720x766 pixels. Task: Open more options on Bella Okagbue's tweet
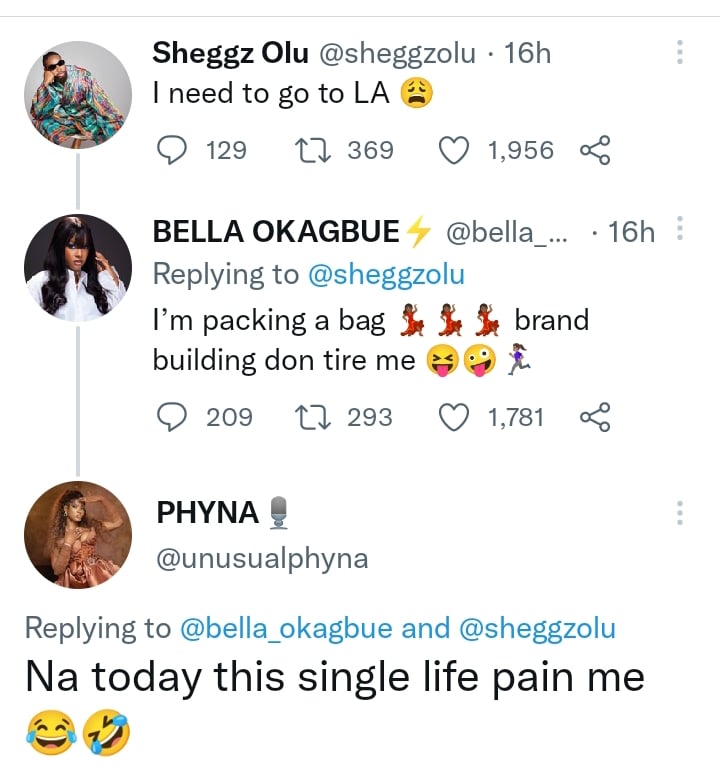pos(680,230)
